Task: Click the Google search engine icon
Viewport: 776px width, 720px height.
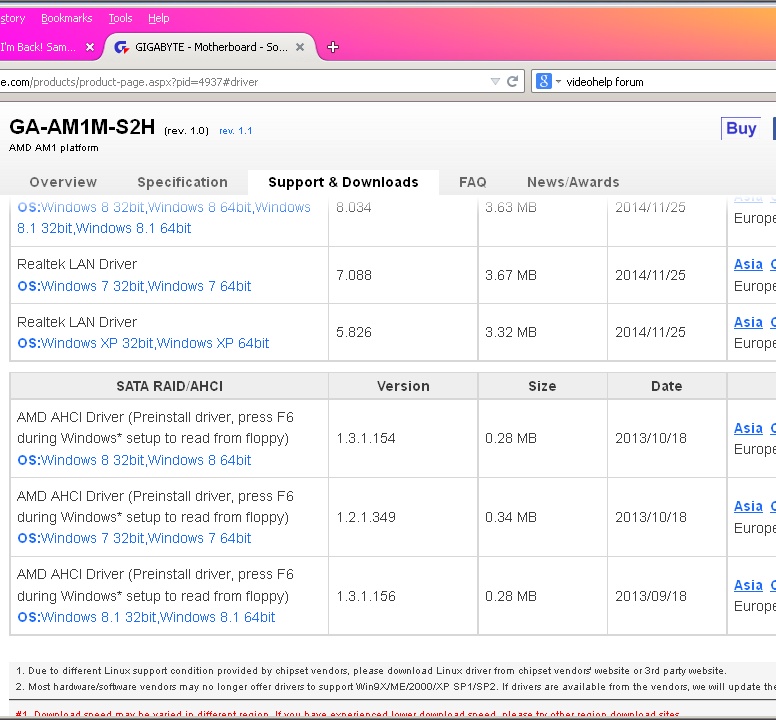Action: pos(543,81)
